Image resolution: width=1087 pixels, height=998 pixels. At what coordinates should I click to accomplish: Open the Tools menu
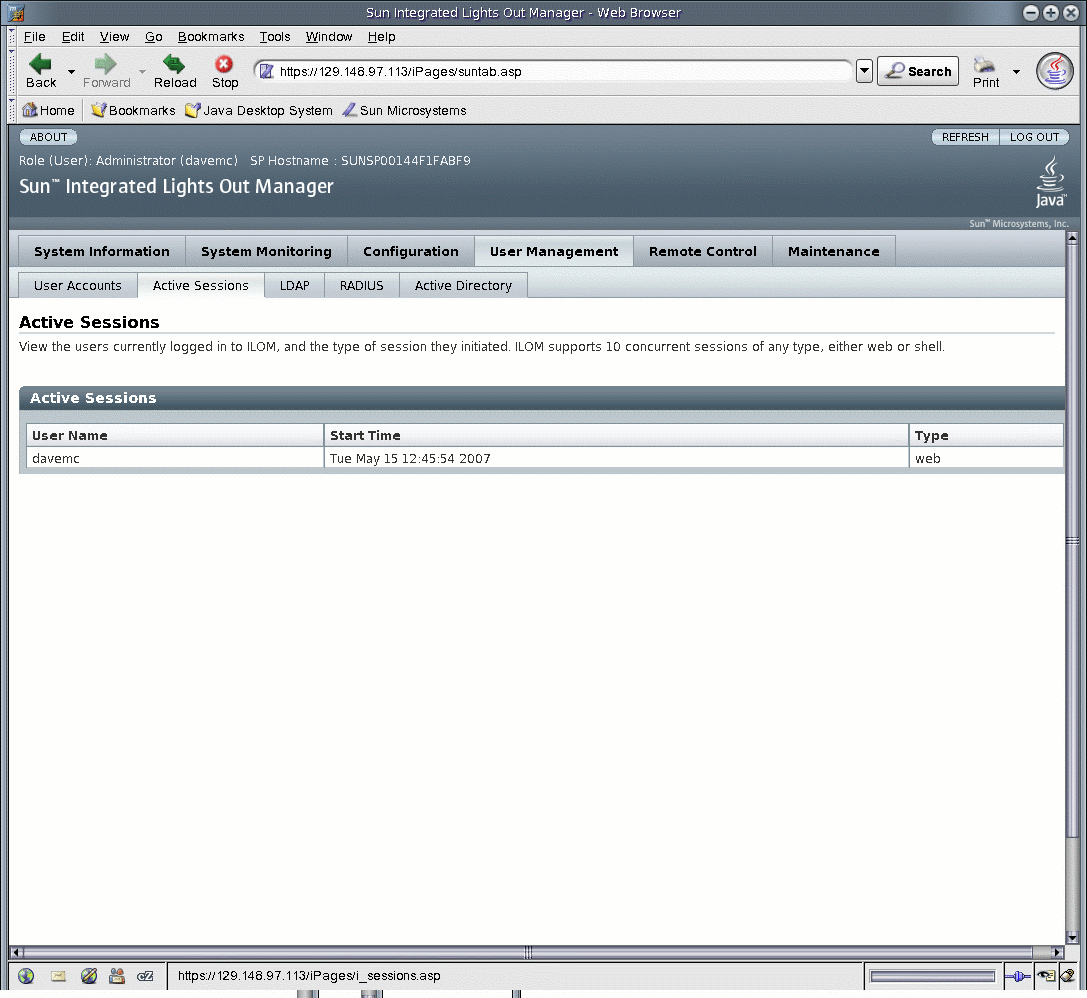point(275,37)
